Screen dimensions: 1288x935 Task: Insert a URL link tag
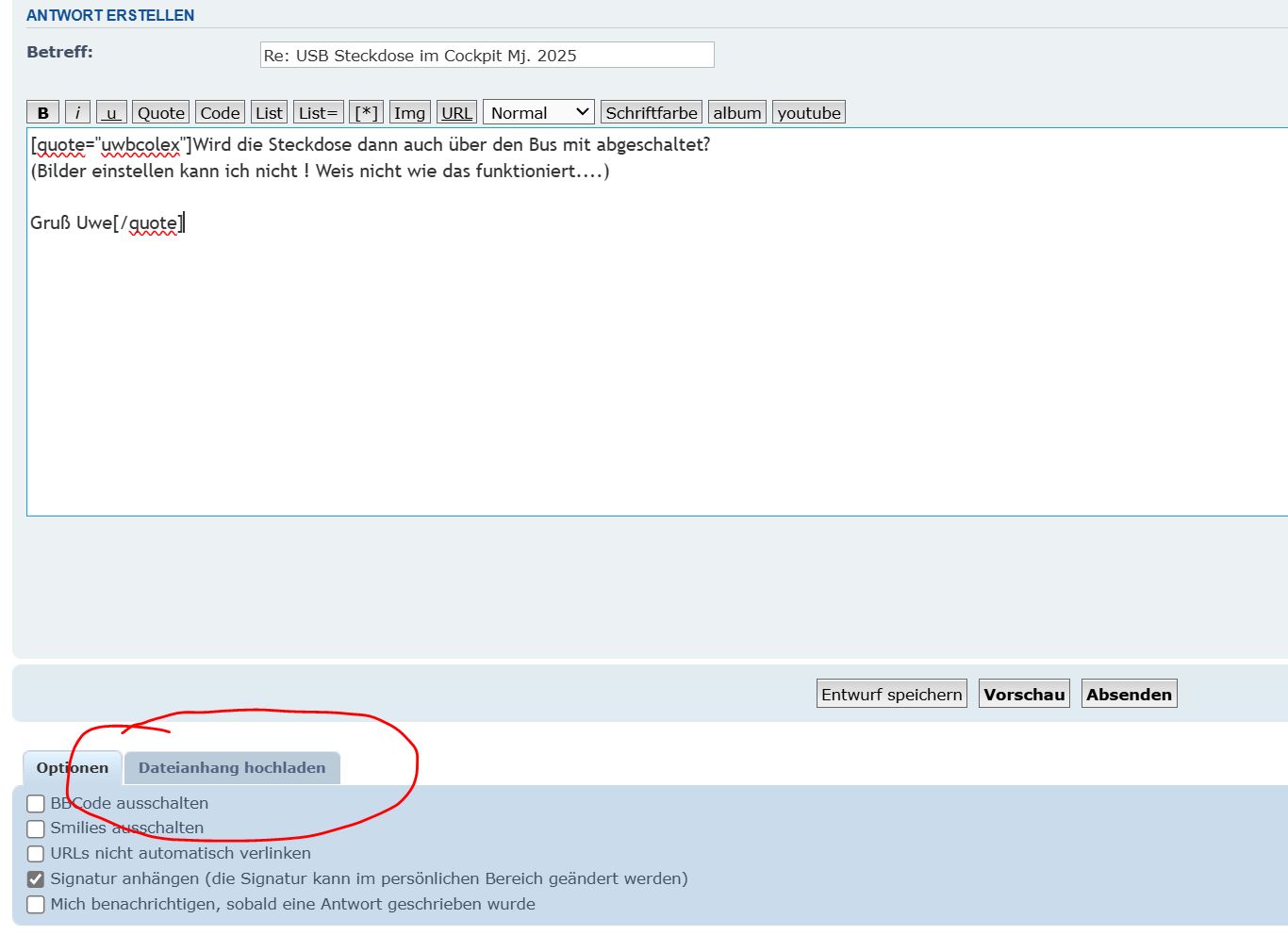pyautogui.click(x=456, y=113)
